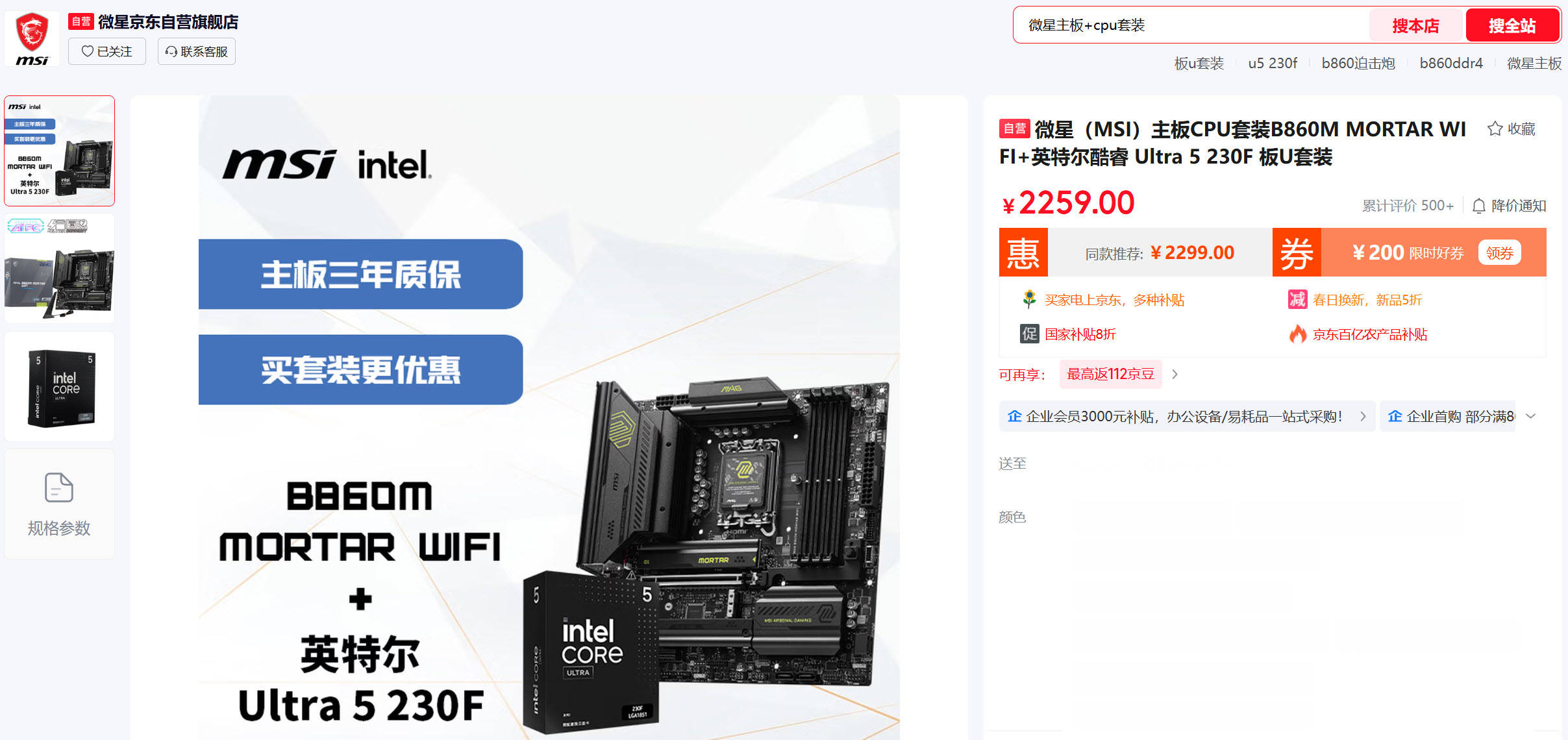The height and width of the screenshot is (740, 1568).
Task: Click the 领券 coupon button
Action: (1499, 253)
